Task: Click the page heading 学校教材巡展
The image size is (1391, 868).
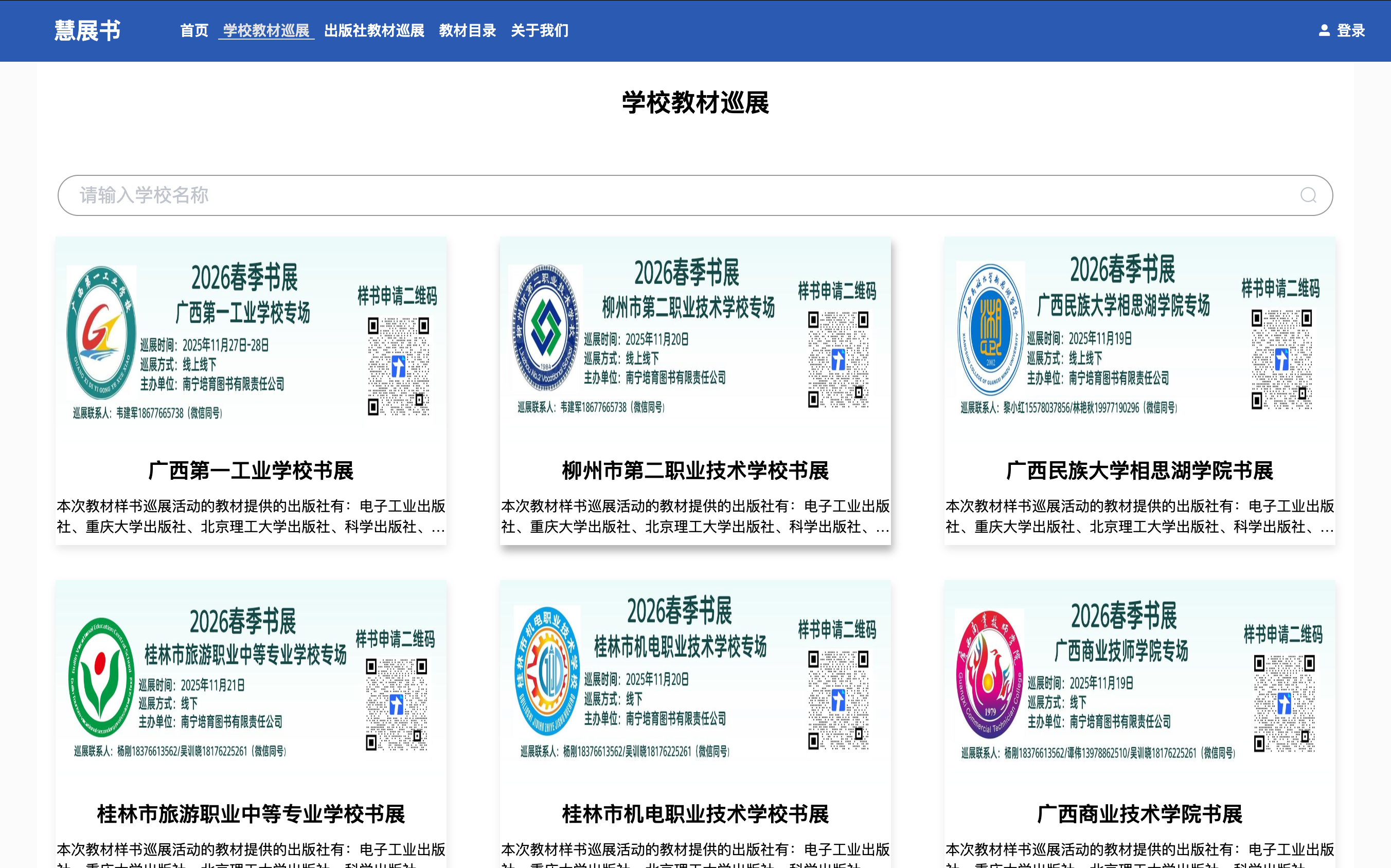Action: click(695, 103)
